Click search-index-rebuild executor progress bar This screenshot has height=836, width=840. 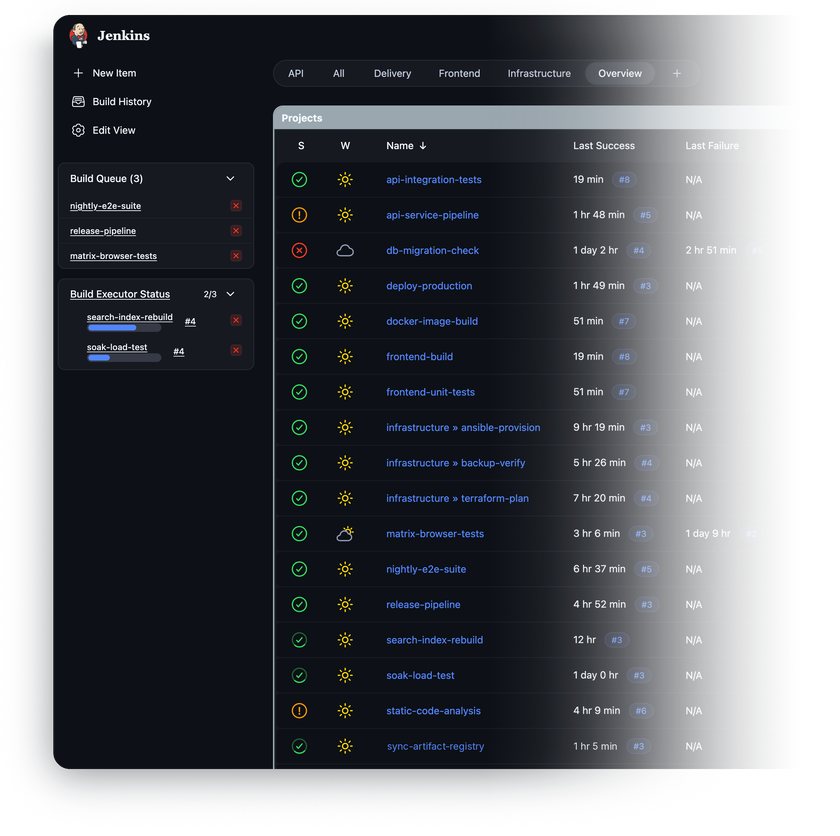click(124, 328)
